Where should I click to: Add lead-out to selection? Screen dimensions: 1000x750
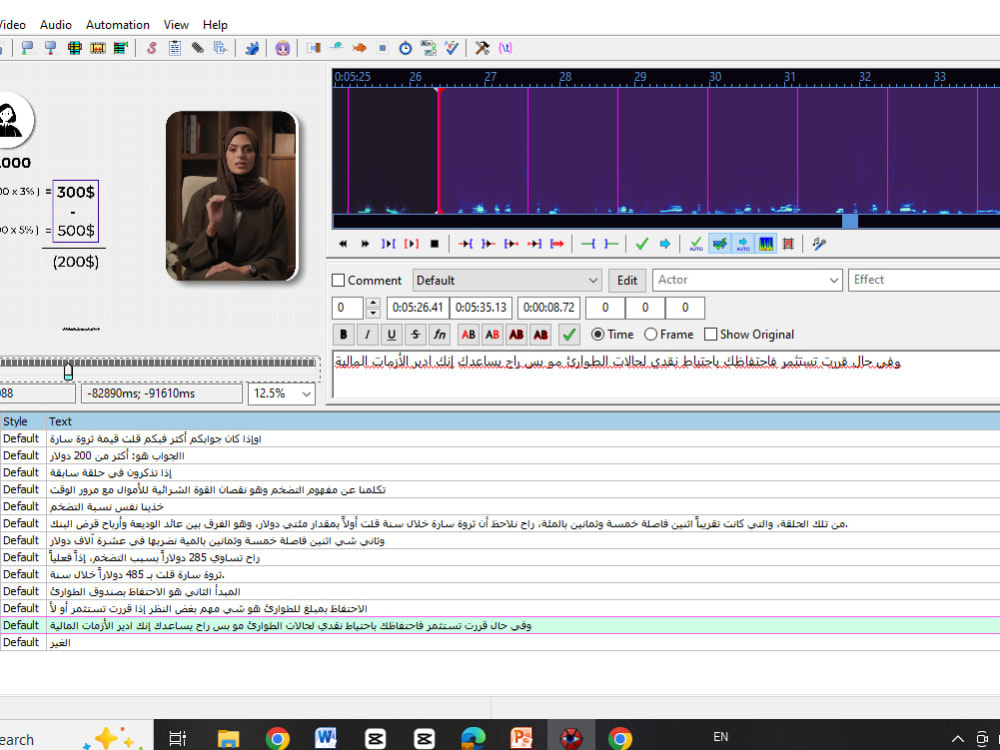[611, 244]
